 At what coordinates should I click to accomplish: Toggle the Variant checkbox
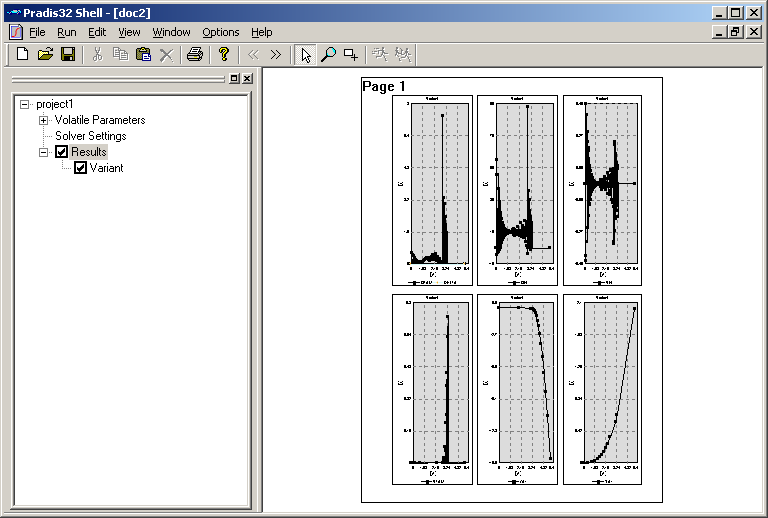pos(81,168)
